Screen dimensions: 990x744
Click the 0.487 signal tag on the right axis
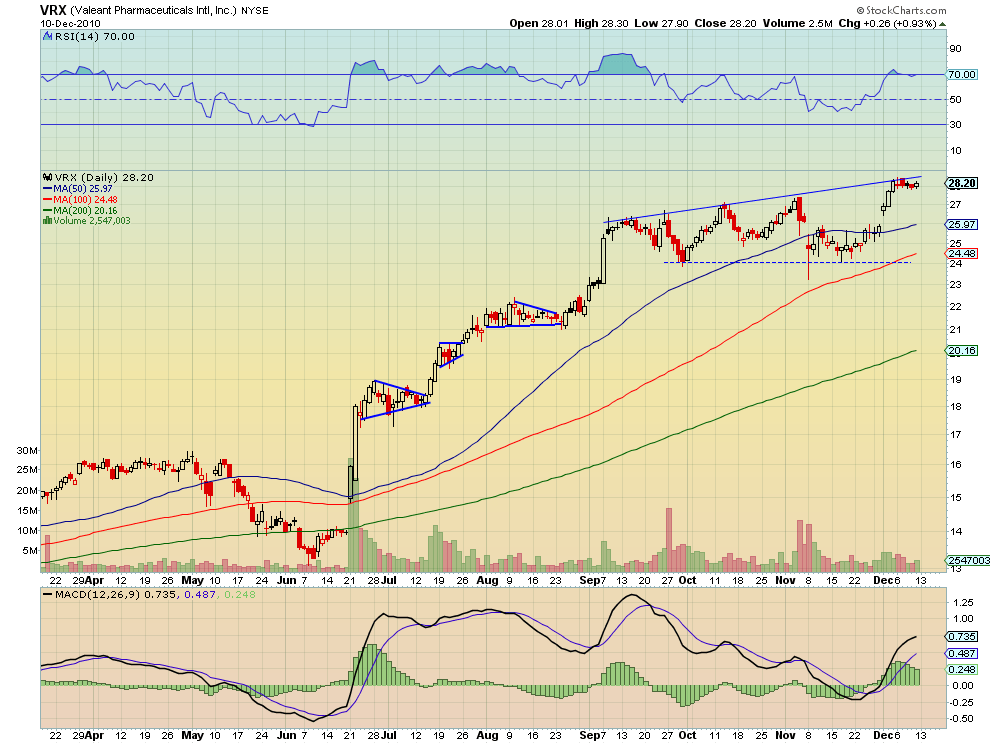(x=962, y=654)
